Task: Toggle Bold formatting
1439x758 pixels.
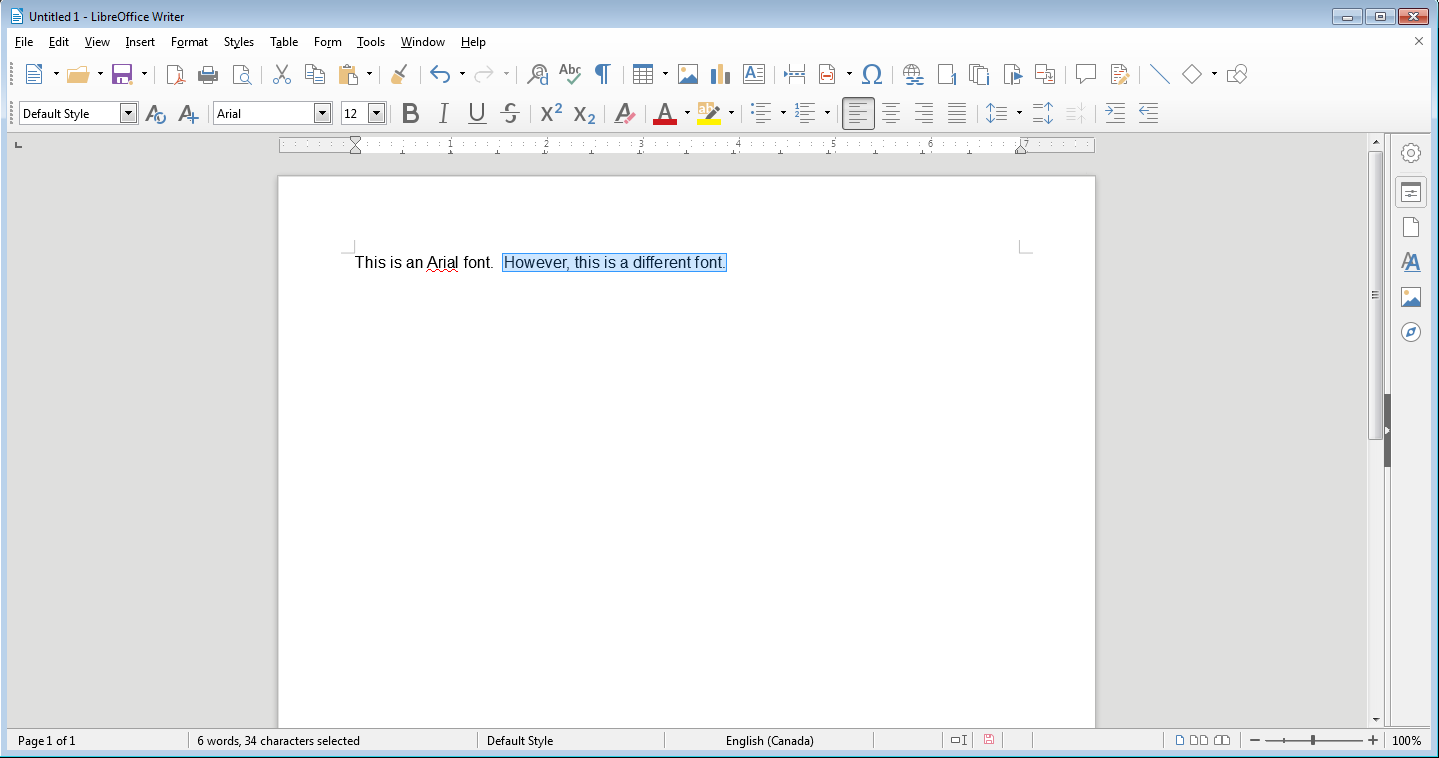Action: (x=410, y=114)
